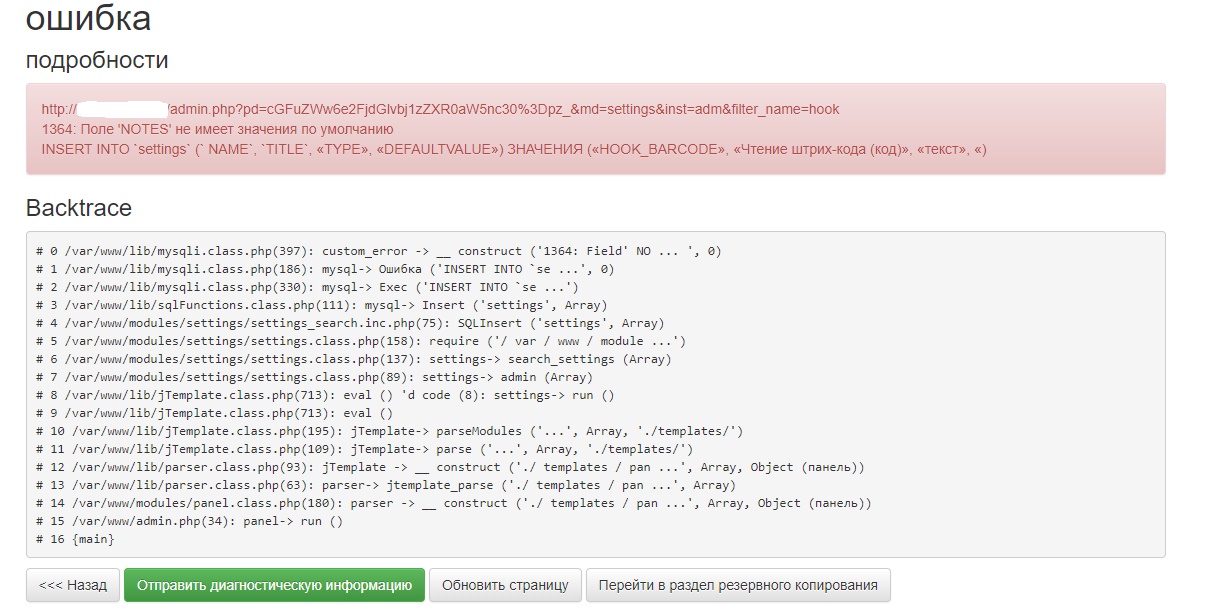The height and width of the screenshot is (613, 1209).
Task: Select backtrace line # 12 parser.class.php(93)
Action: [450, 467]
